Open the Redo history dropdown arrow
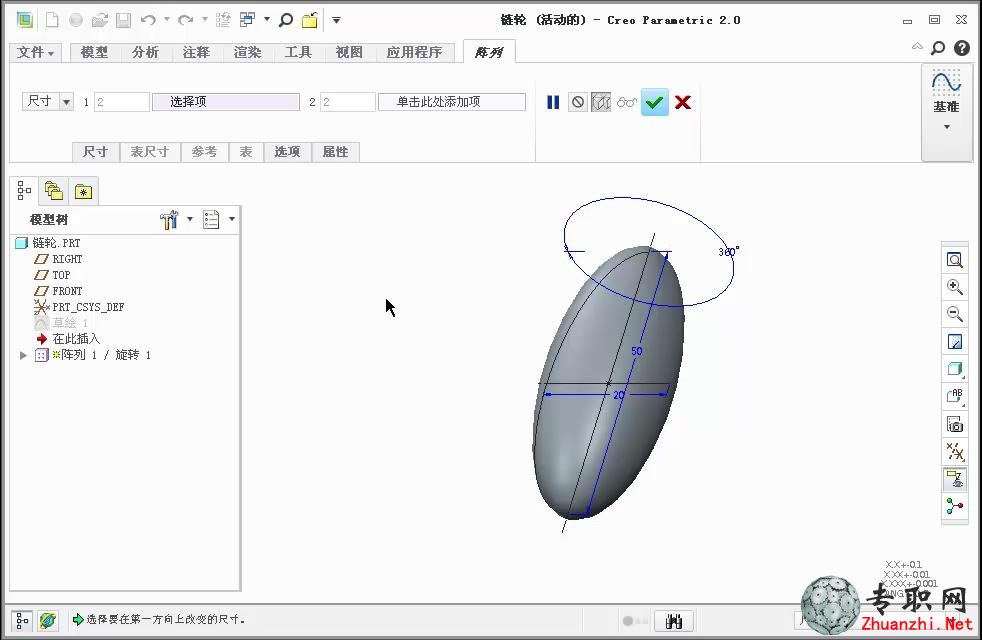The image size is (982, 640). coord(205,20)
